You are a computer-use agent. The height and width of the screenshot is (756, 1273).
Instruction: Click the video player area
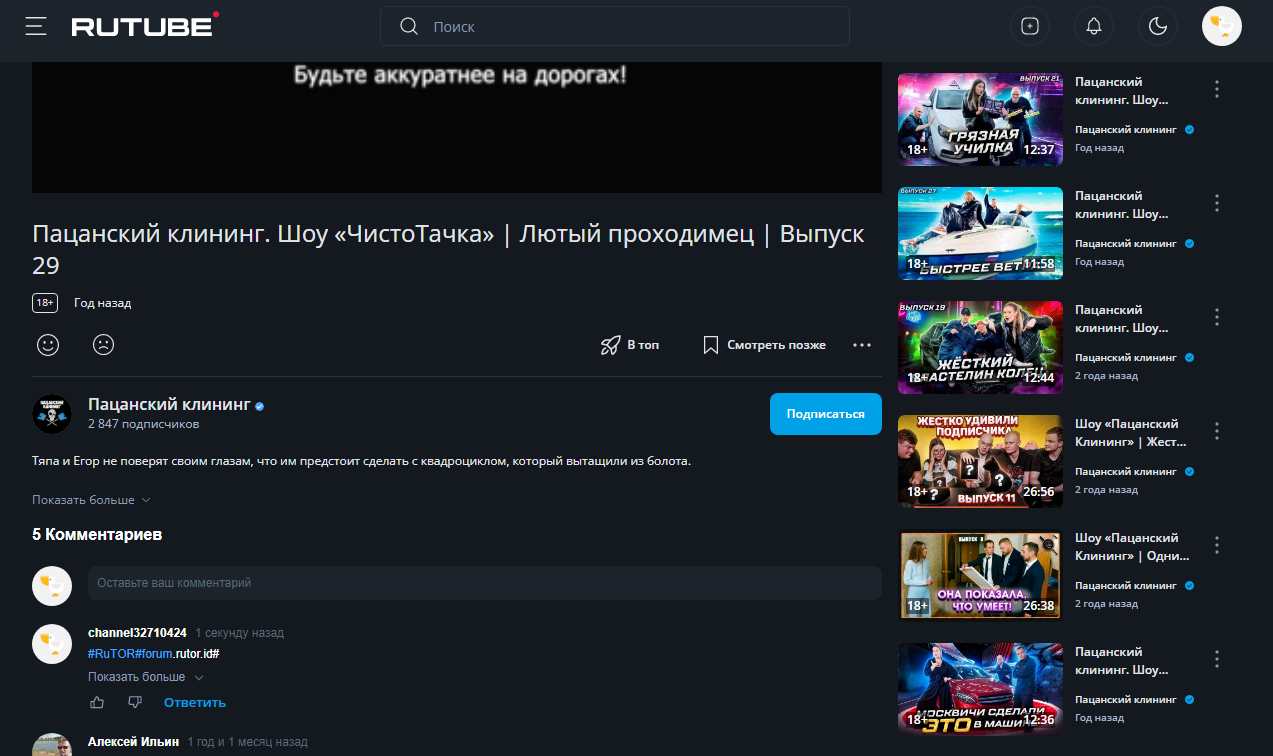(457, 127)
